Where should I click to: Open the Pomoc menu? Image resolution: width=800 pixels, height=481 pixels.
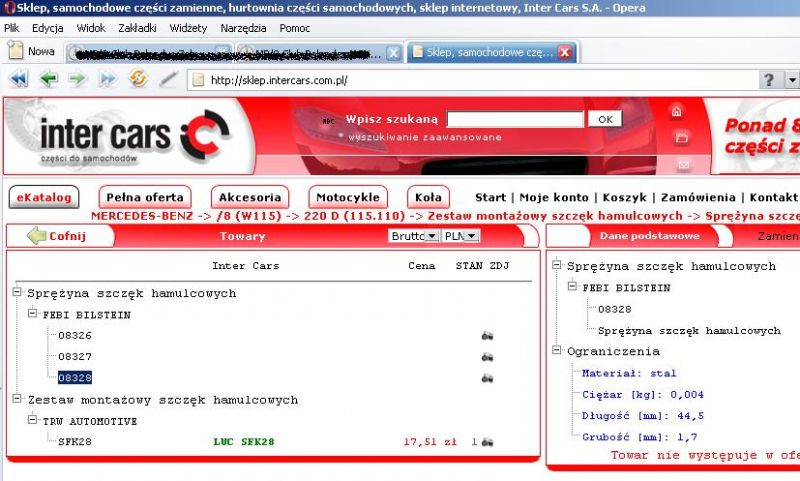(x=294, y=28)
